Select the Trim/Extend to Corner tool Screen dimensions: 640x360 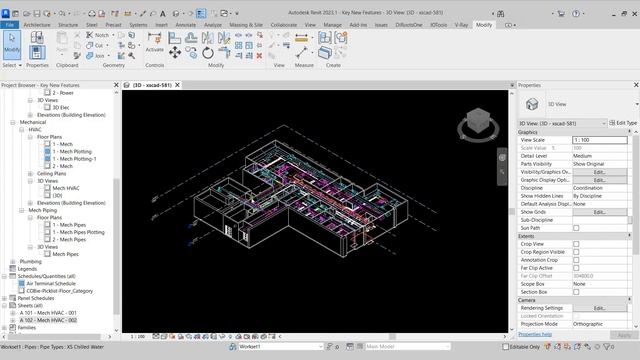(x=224, y=52)
